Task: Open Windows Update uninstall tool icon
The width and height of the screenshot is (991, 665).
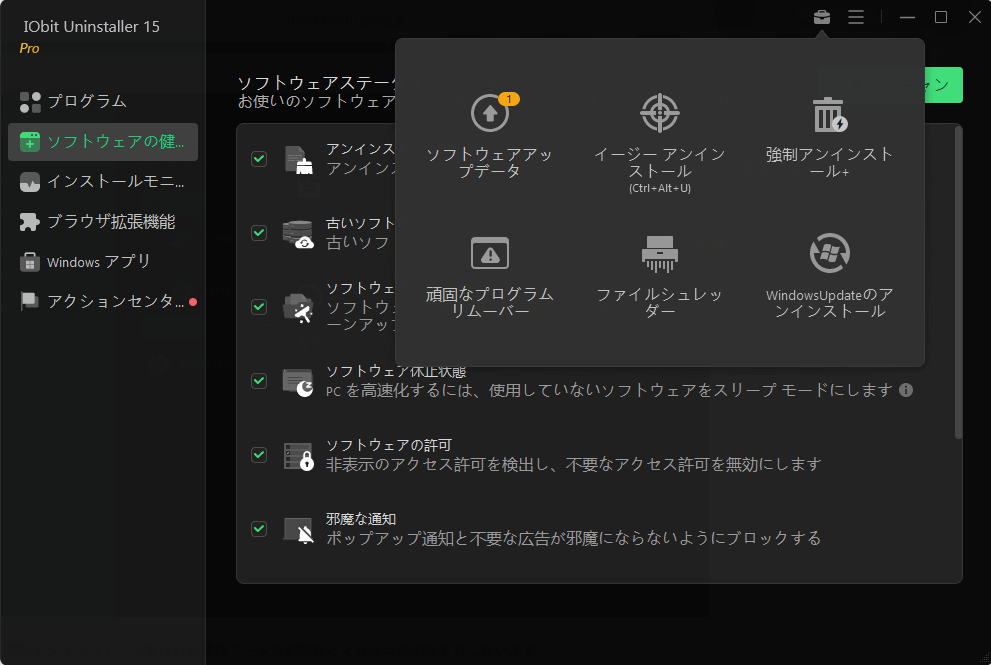Action: 829,253
